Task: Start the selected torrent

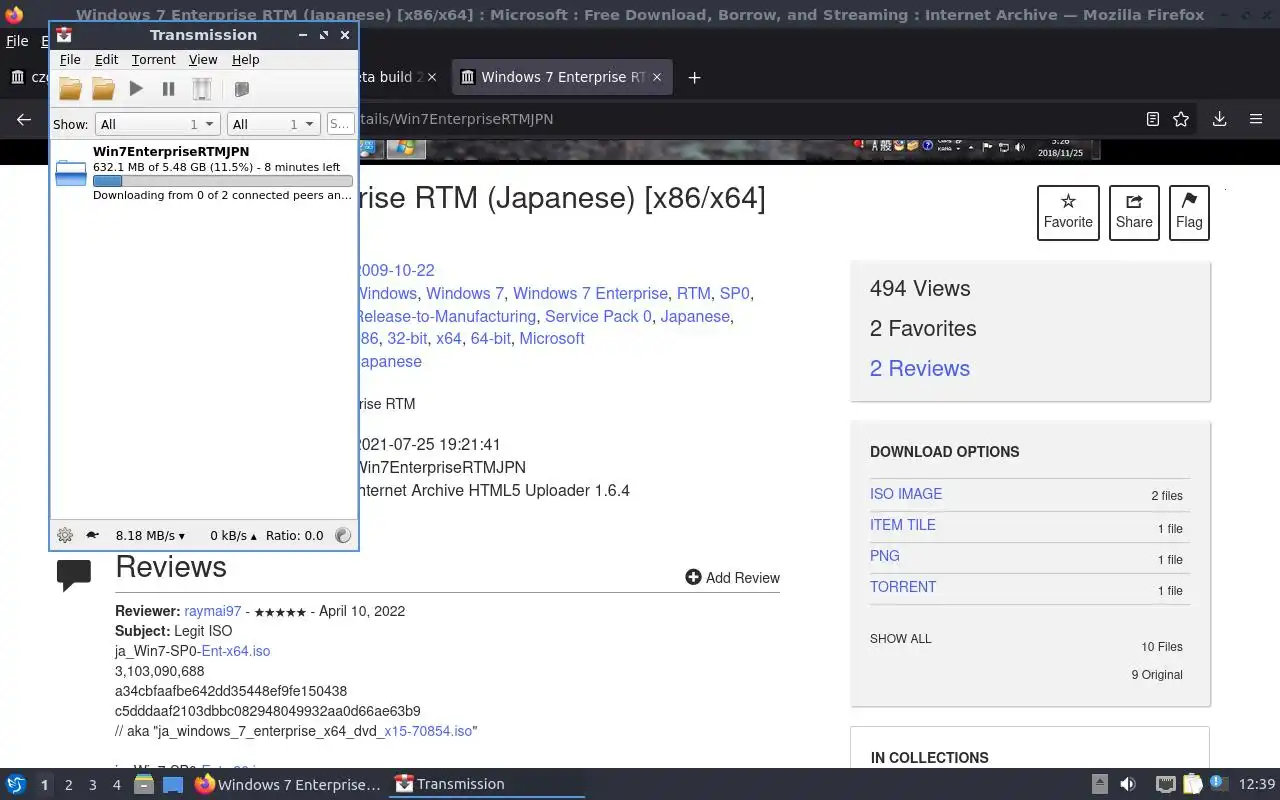Action: [x=136, y=89]
